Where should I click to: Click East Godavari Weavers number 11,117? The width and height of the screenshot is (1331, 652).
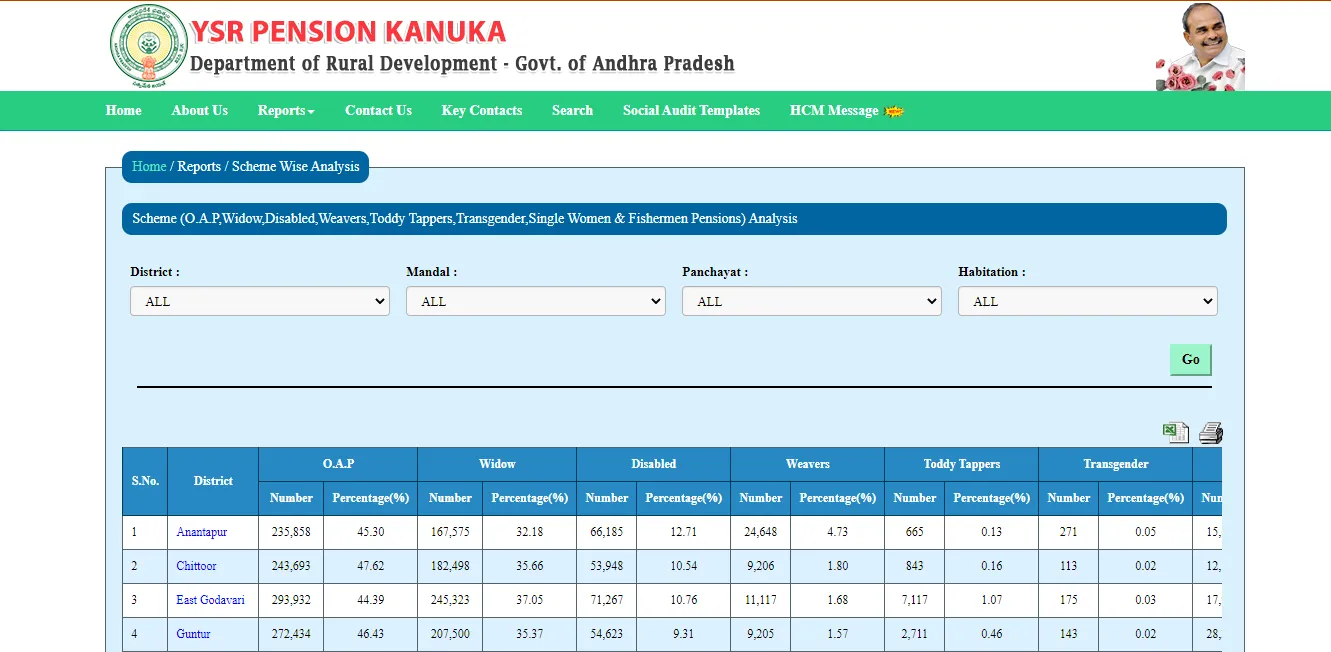761,600
